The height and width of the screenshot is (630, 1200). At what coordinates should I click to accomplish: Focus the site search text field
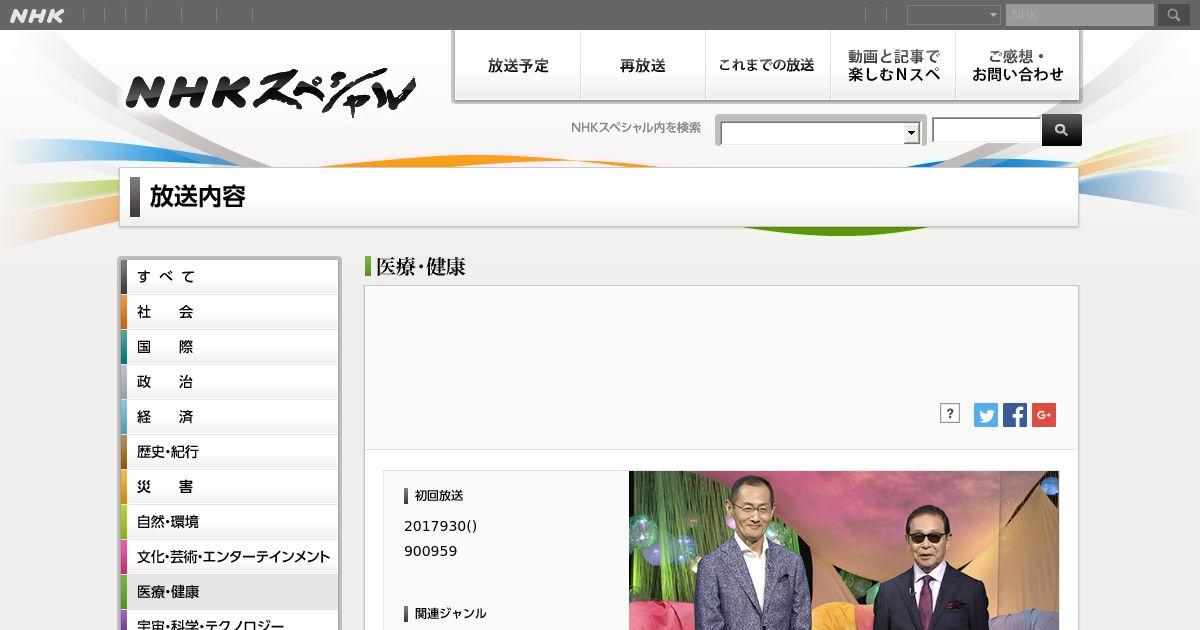pos(987,130)
